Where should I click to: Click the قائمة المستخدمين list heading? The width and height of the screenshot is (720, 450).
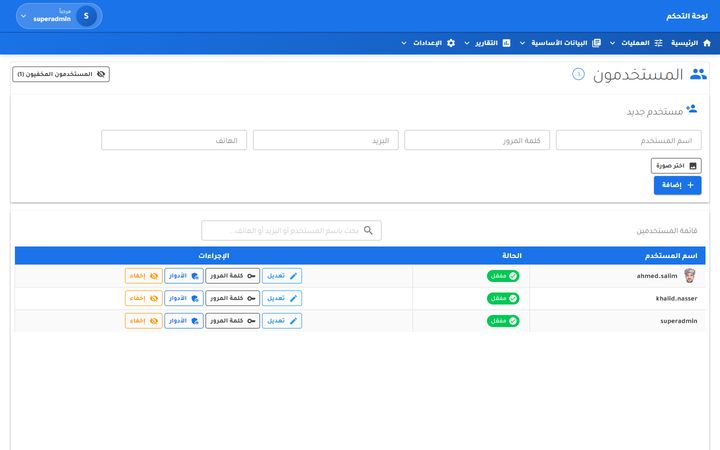click(667, 230)
